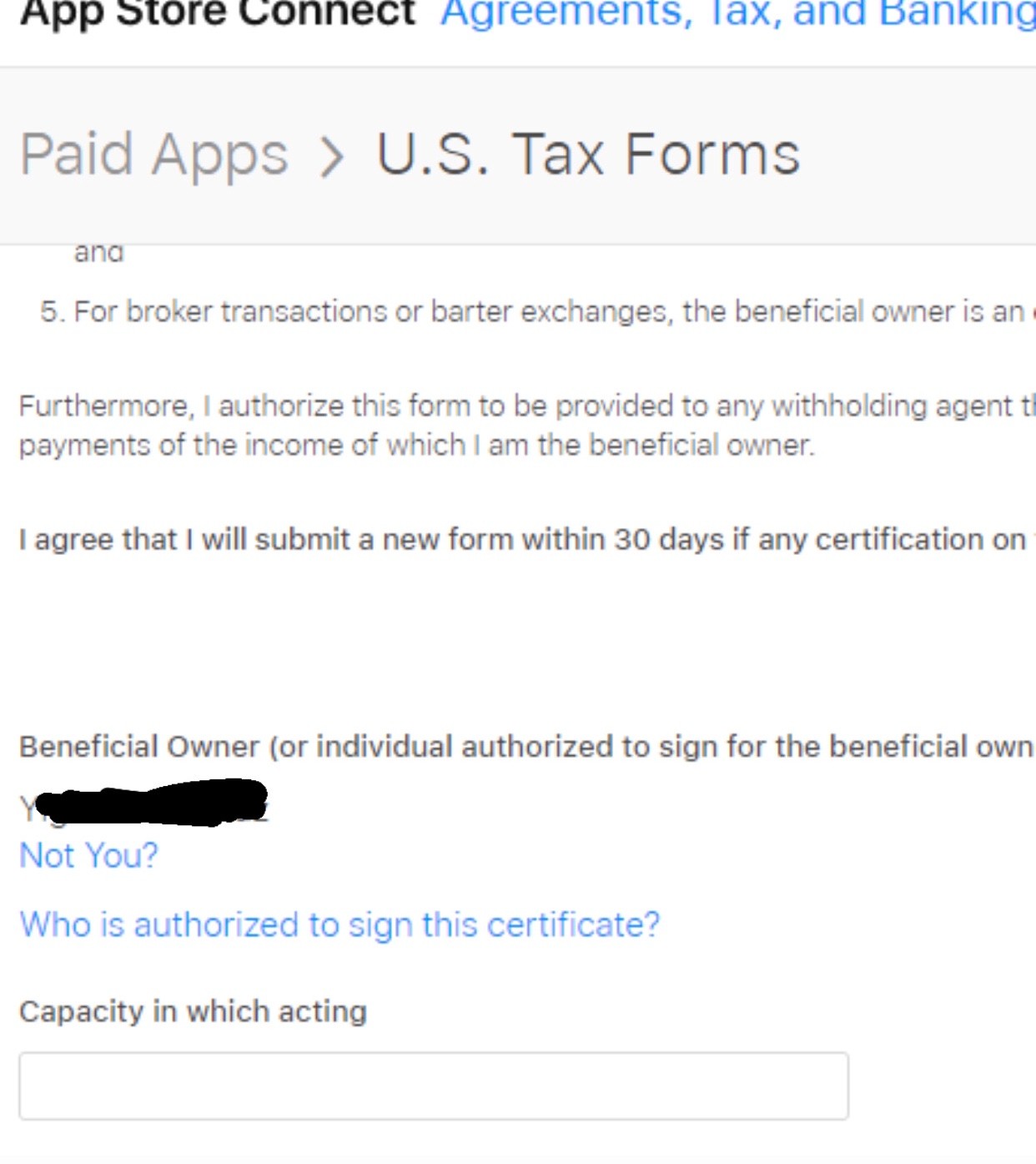Click the "Not You?" link
The image size is (1036, 1164).
[x=88, y=855]
